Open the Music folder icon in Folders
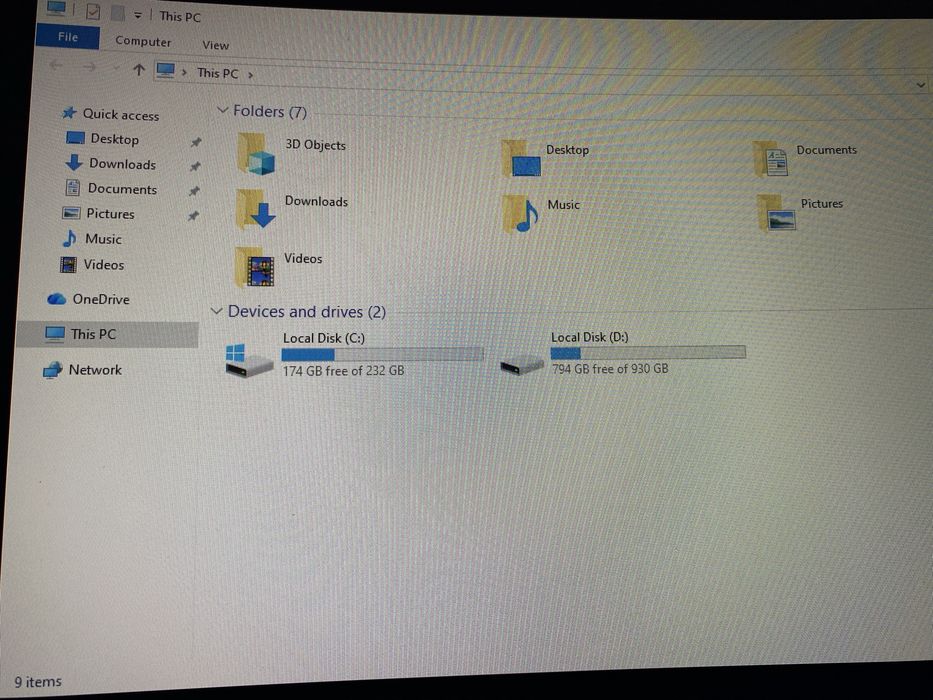Viewport: 933px width, 700px height. tap(521, 214)
